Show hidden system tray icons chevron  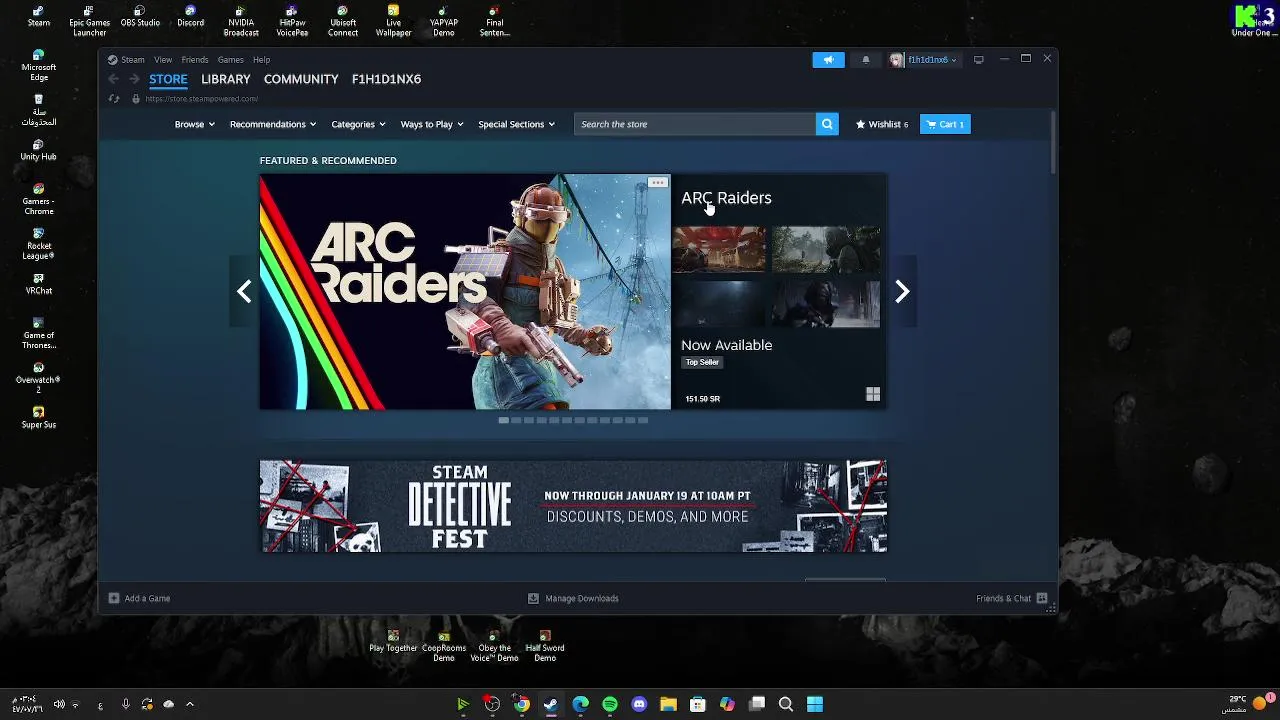click(189, 704)
